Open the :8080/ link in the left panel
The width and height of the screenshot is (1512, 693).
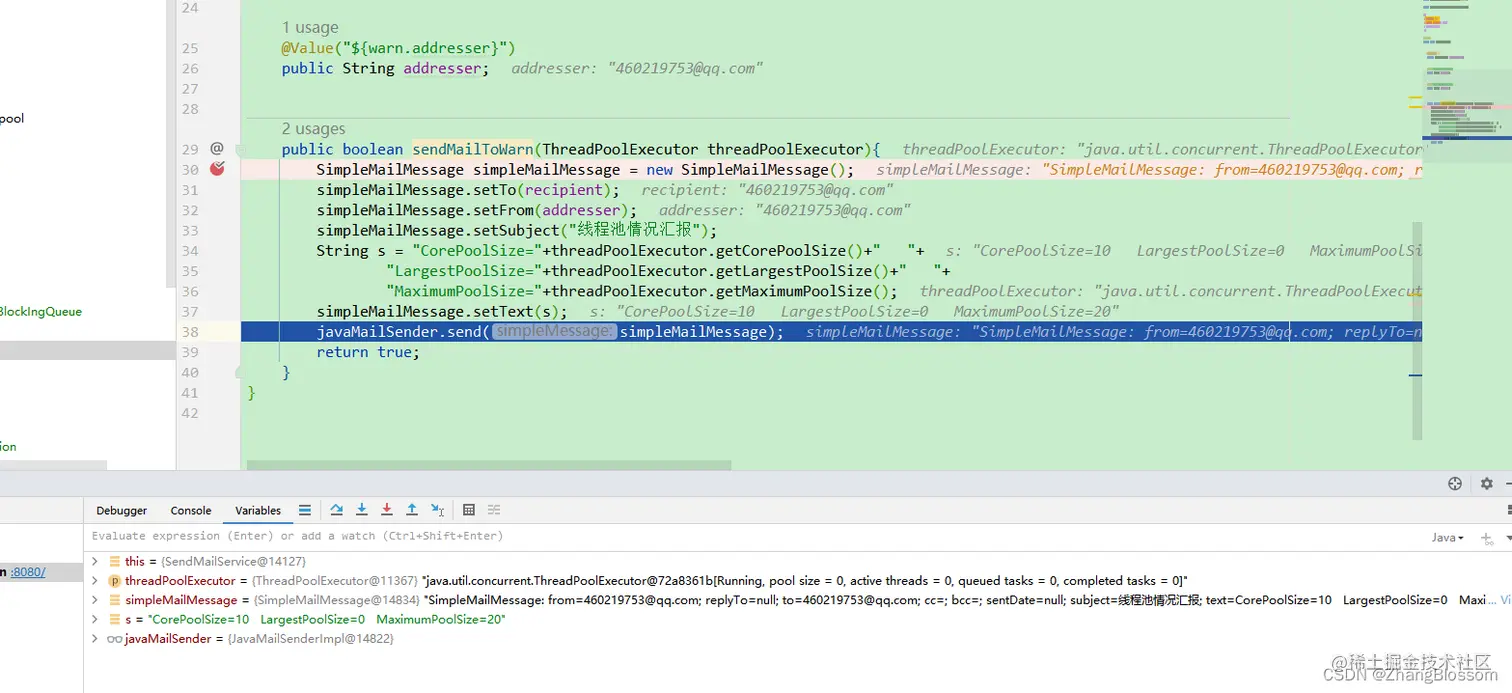click(27, 572)
